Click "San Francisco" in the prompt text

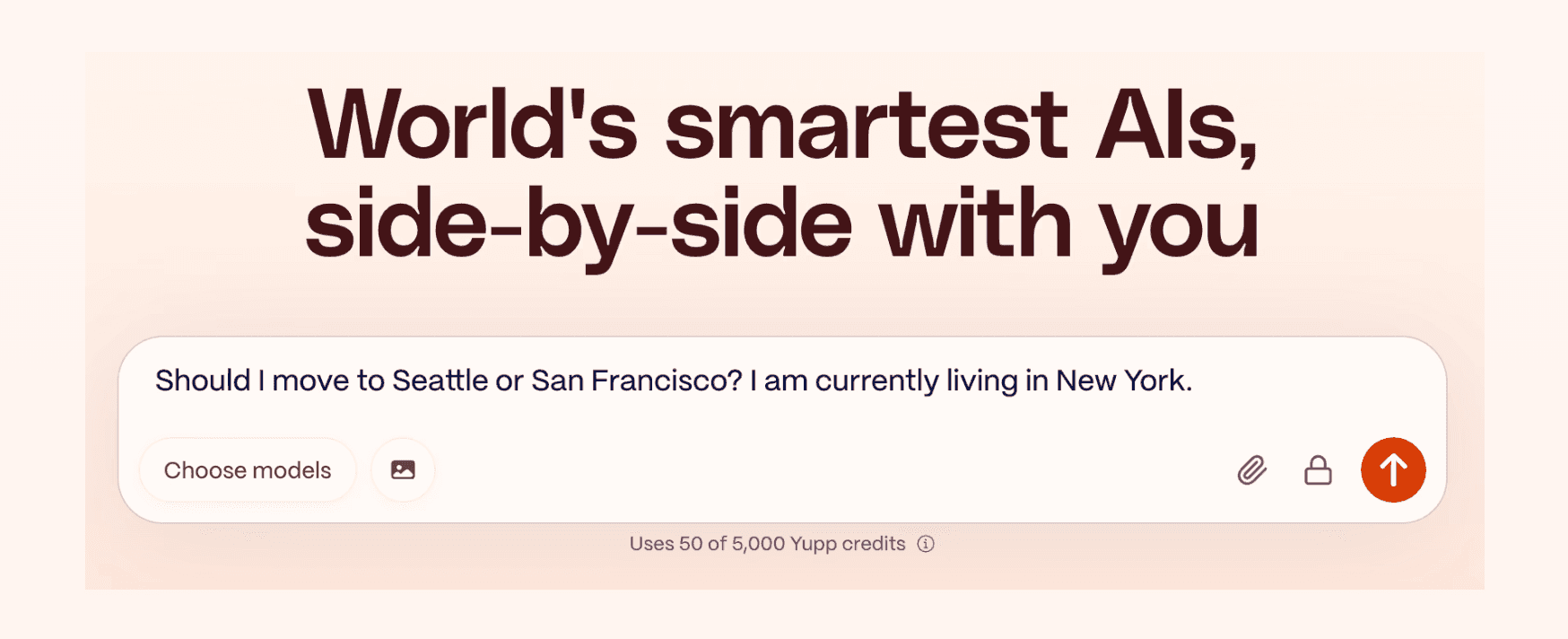click(x=636, y=381)
